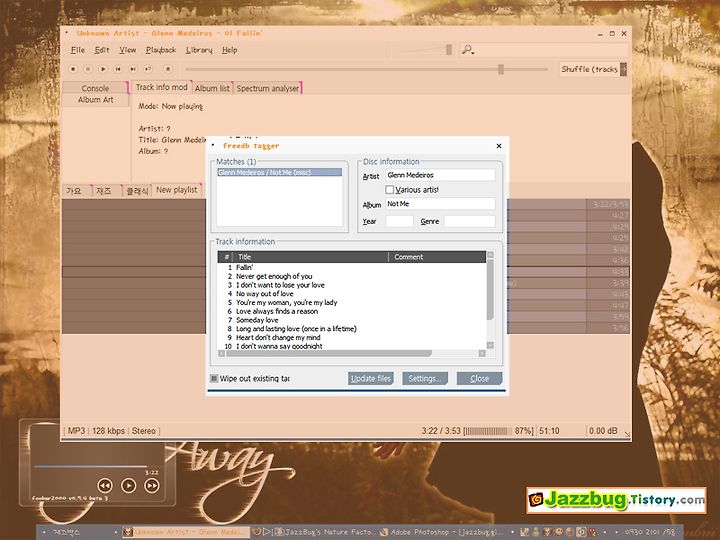Click the Settings... button
Viewport: 720px width, 540px height.
point(425,378)
